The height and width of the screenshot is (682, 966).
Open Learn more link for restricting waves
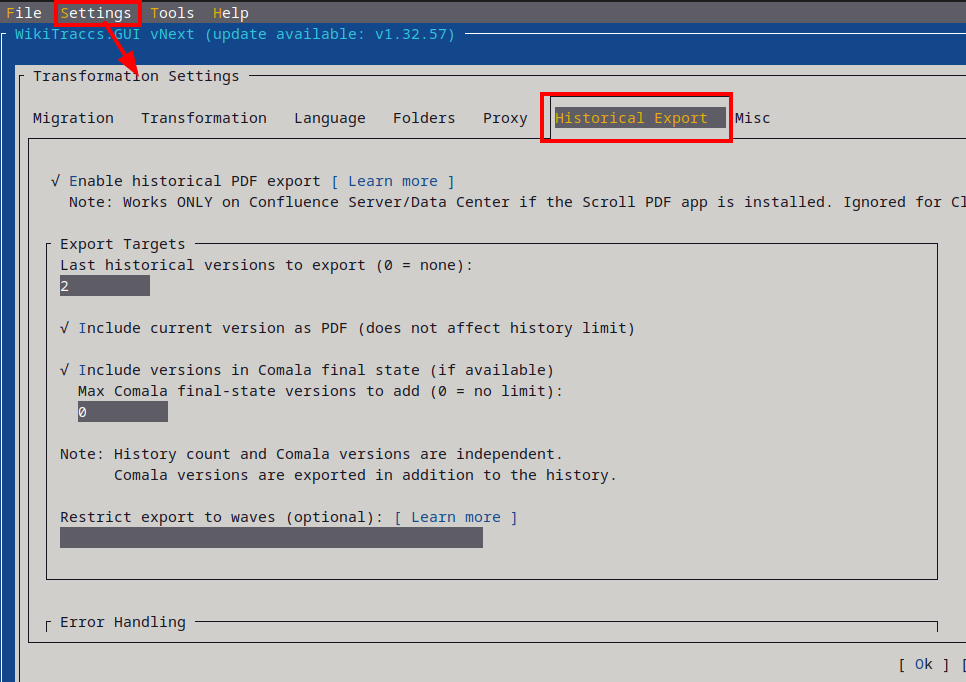(455, 517)
